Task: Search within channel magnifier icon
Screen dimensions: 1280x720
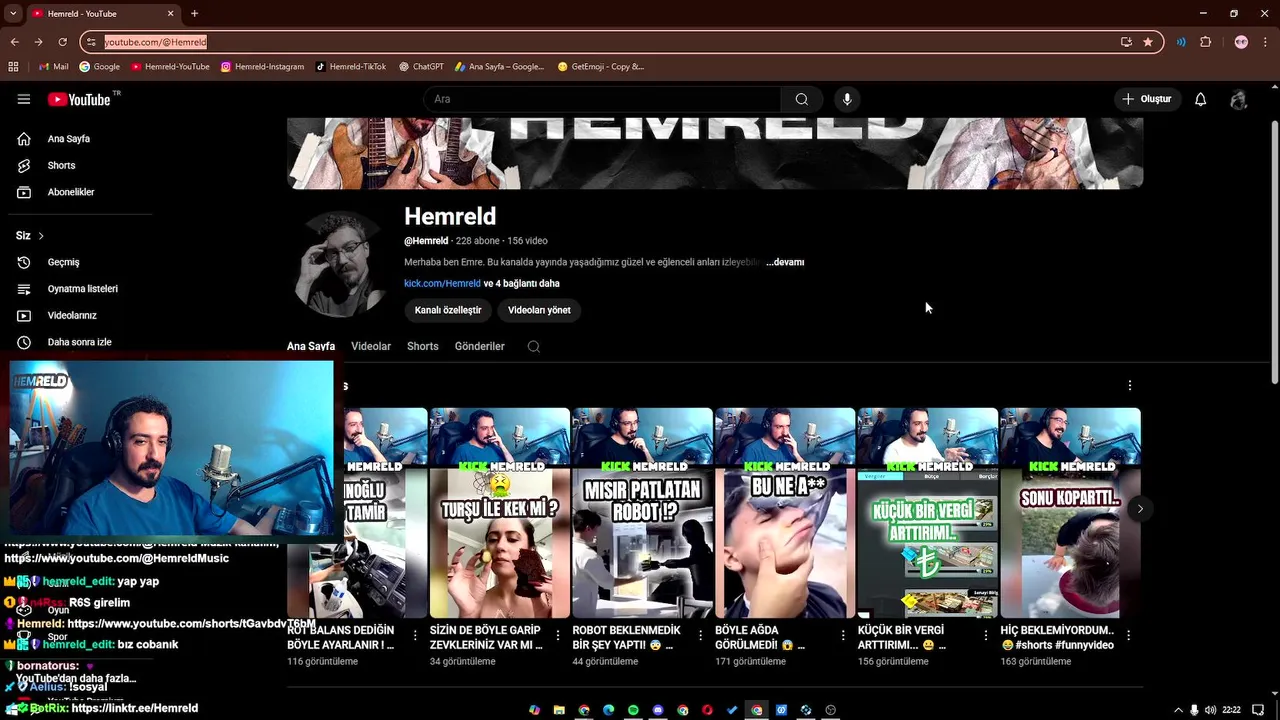Action: coord(533,346)
